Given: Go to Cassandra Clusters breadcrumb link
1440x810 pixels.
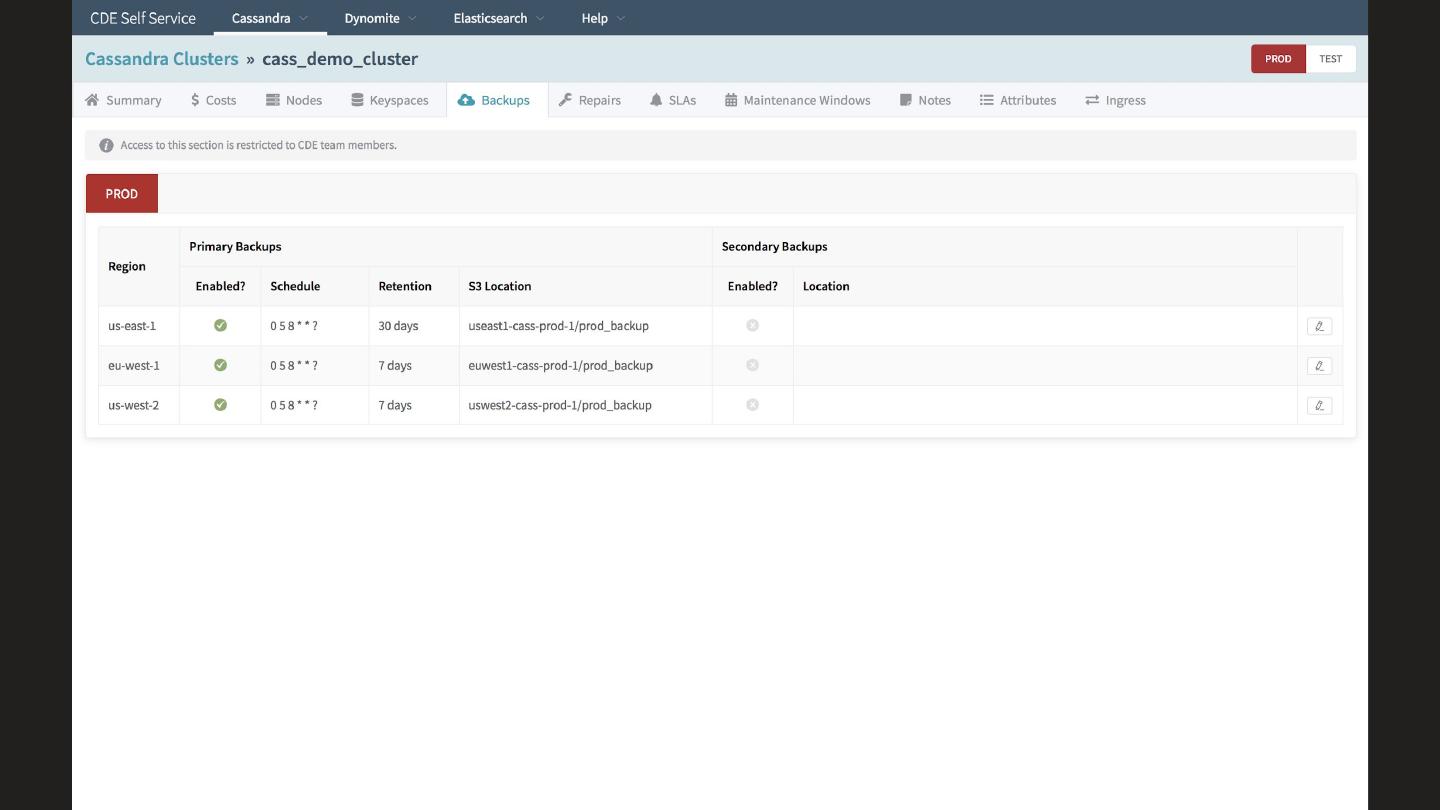Looking at the screenshot, I should [162, 59].
